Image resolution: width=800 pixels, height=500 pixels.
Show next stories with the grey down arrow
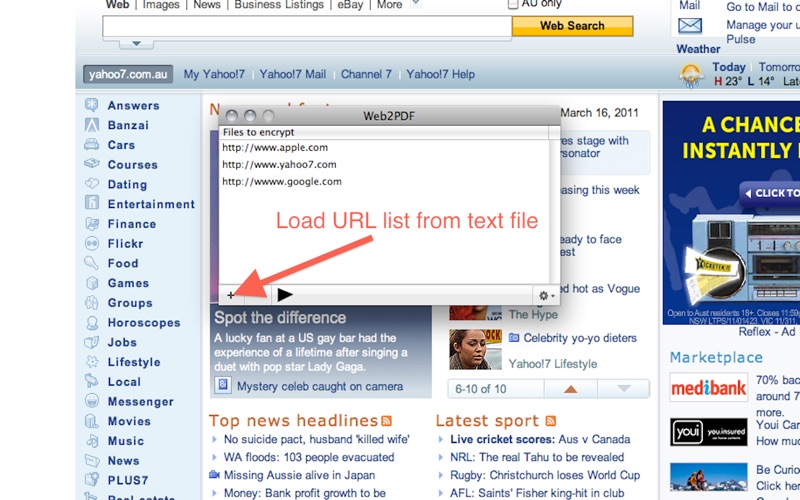tap(623, 389)
